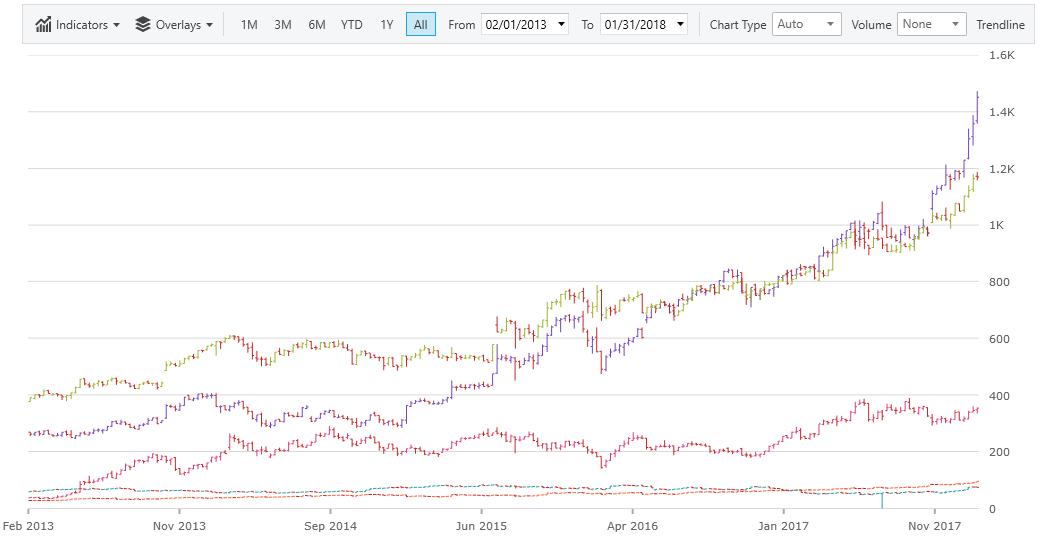Image resolution: width=1053 pixels, height=546 pixels.
Task: Select the 1M time range
Action: click(x=249, y=25)
